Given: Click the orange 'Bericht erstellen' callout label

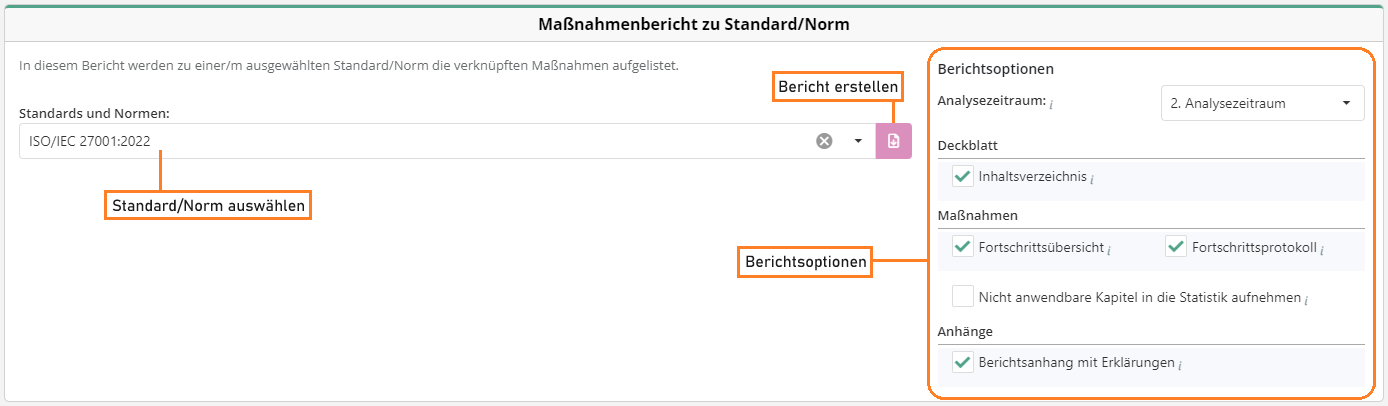Looking at the screenshot, I should (838, 87).
